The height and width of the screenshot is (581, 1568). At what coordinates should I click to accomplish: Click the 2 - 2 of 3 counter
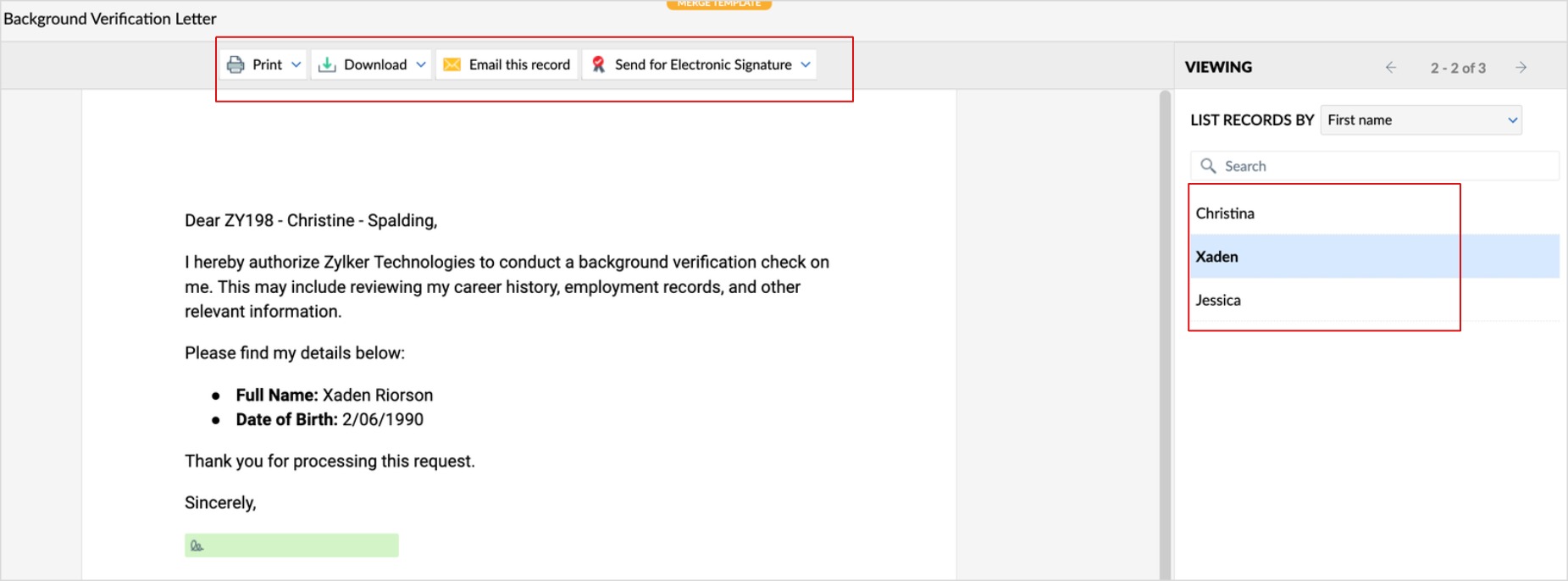(1458, 68)
